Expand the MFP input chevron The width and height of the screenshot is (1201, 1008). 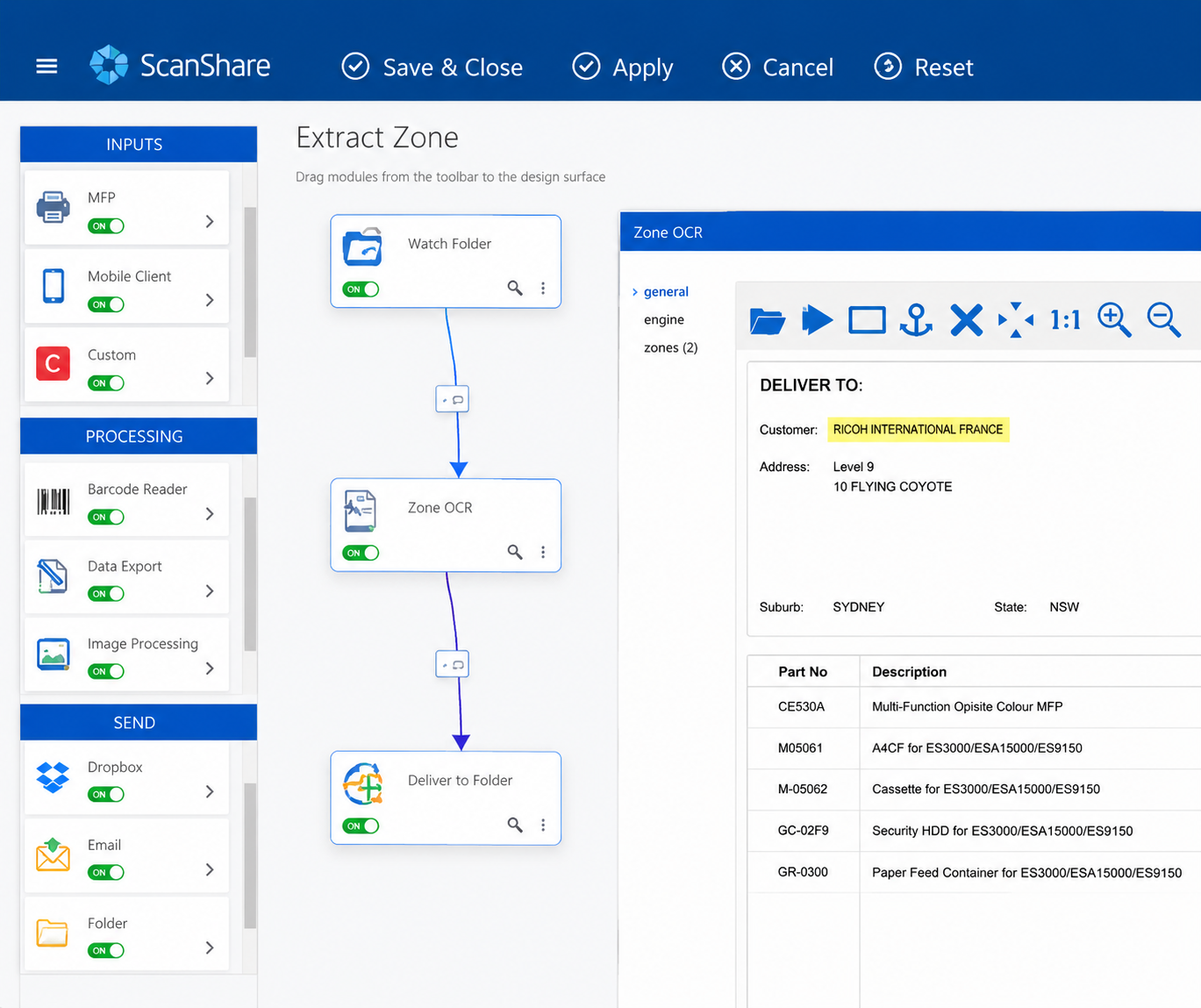[x=210, y=221]
